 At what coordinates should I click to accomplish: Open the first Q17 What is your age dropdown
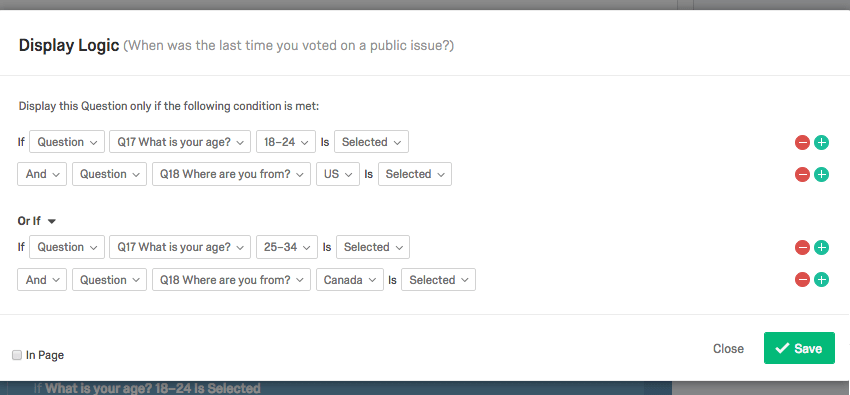(180, 142)
